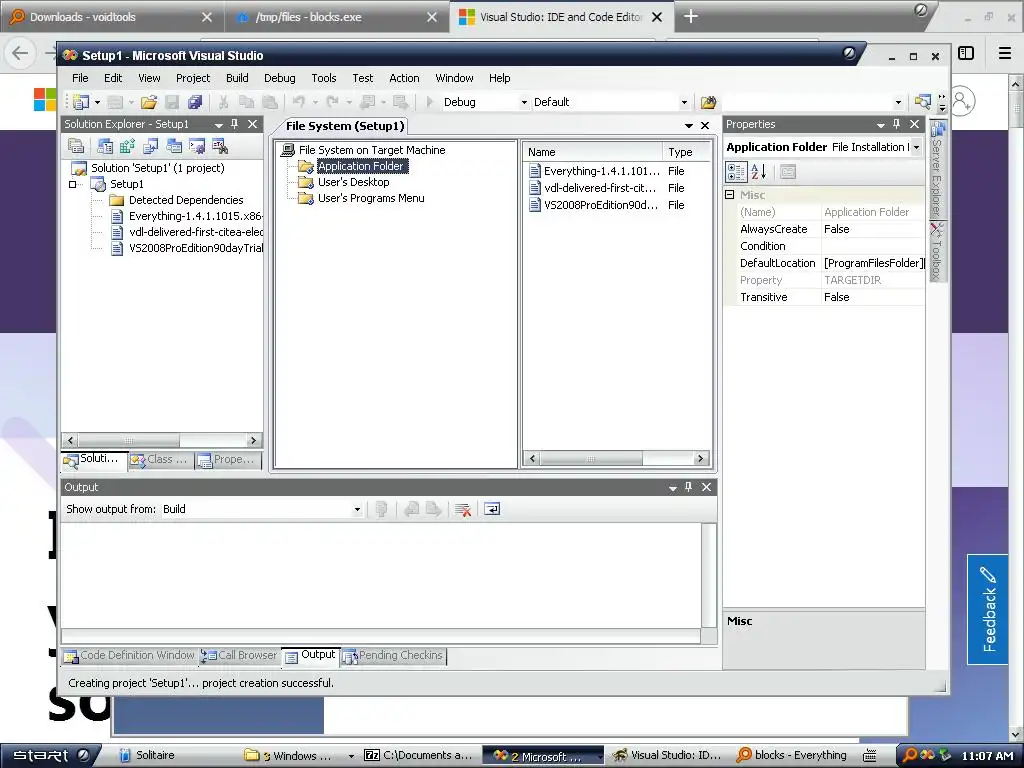Collapse the Misc category in Properties
The image size is (1024, 768).
(x=729, y=195)
